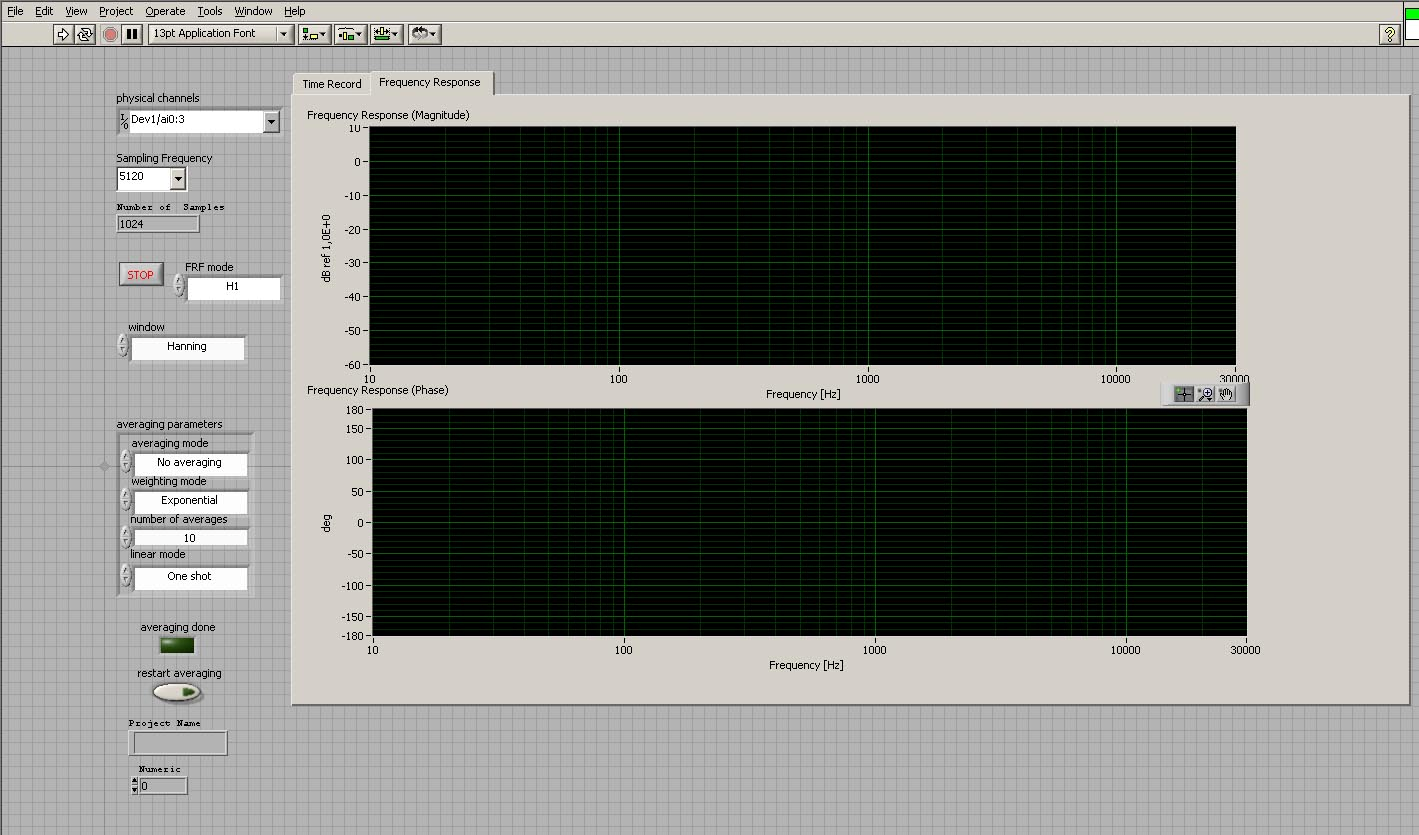This screenshot has height=835, width=1419.
Task: Click the Exponential weighting mode field
Action: point(190,500)
